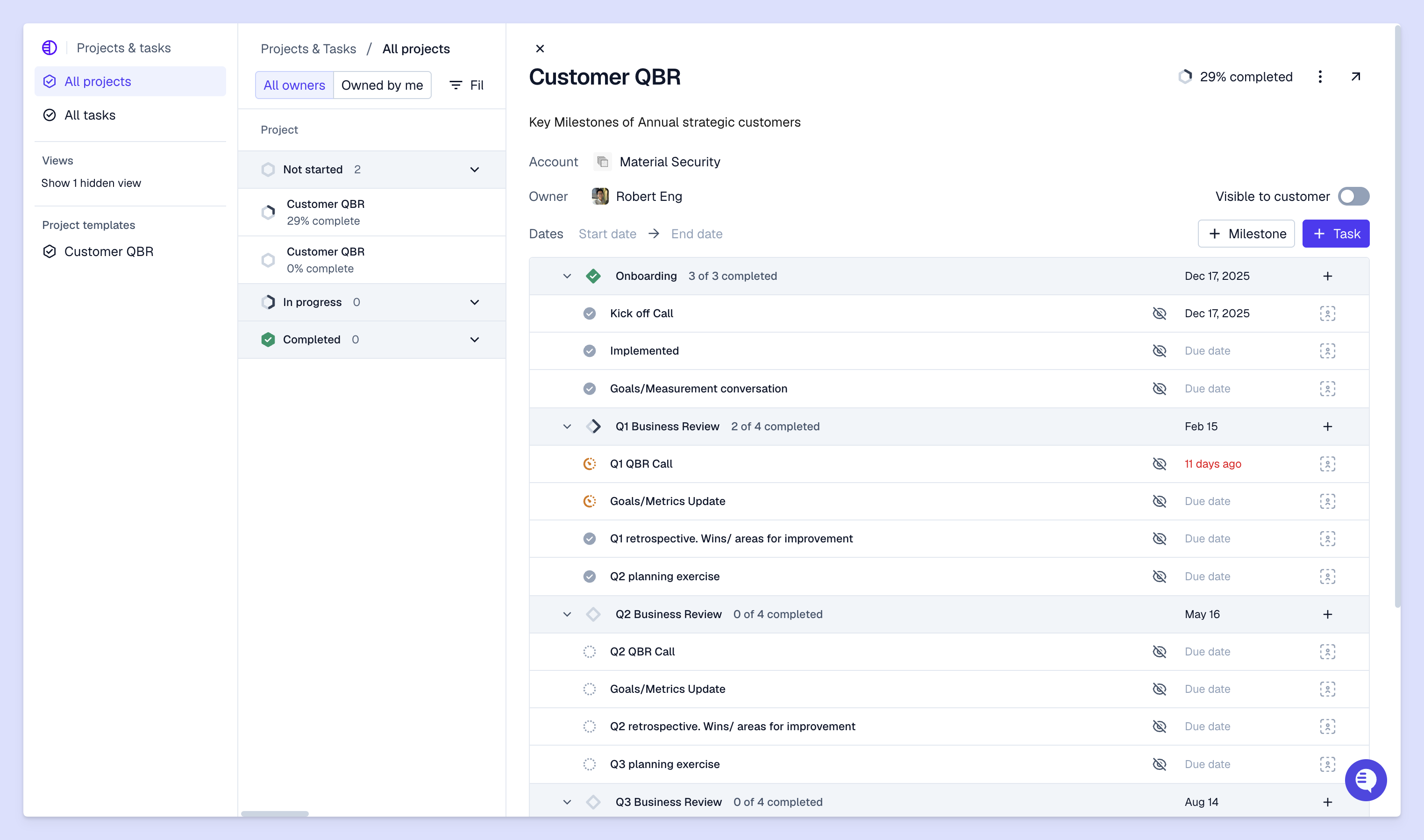Click the chat support bubble icon

1365,779
